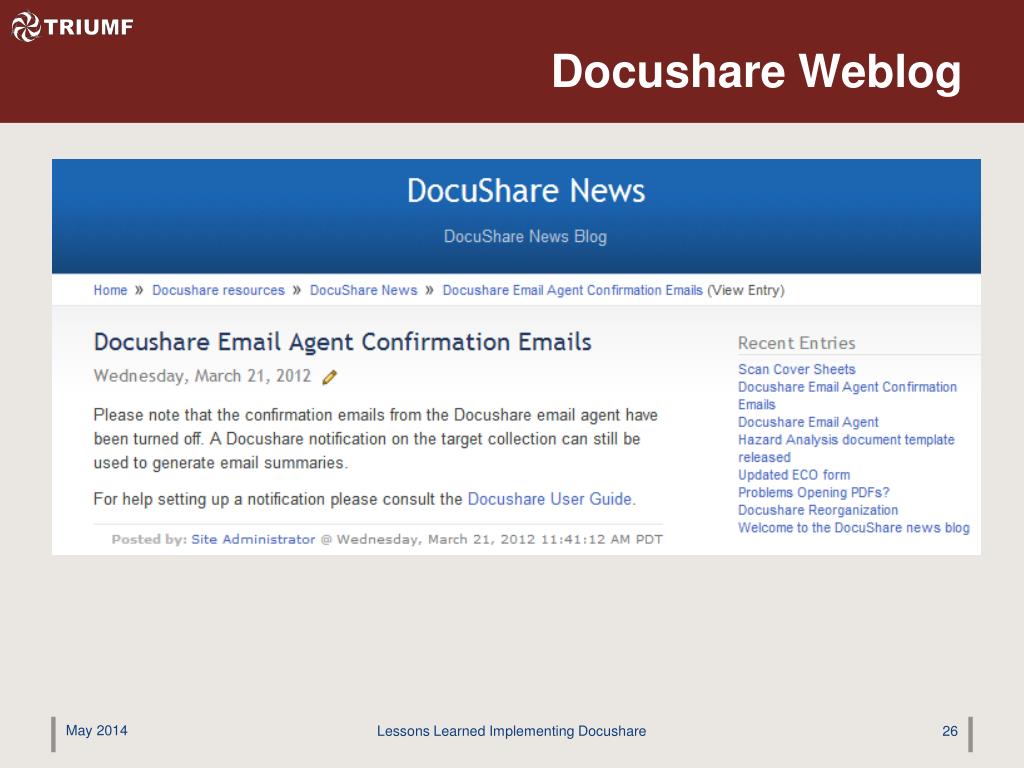Open breadcrumb Docushare Email Agent Confirmation Emails
The width and height of the screenshot is (1024, 768).
click(x=573, y=290)
